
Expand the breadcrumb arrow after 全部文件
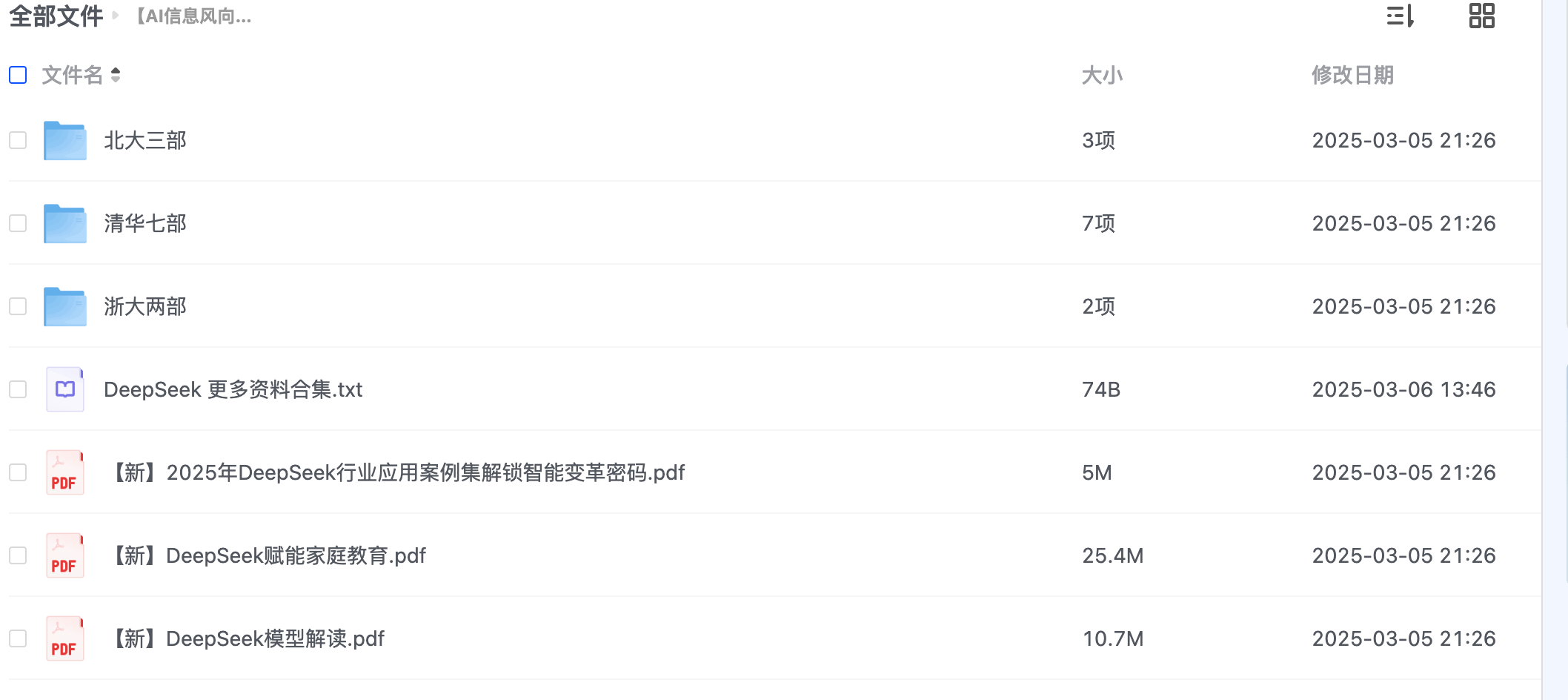coord(116,16)
